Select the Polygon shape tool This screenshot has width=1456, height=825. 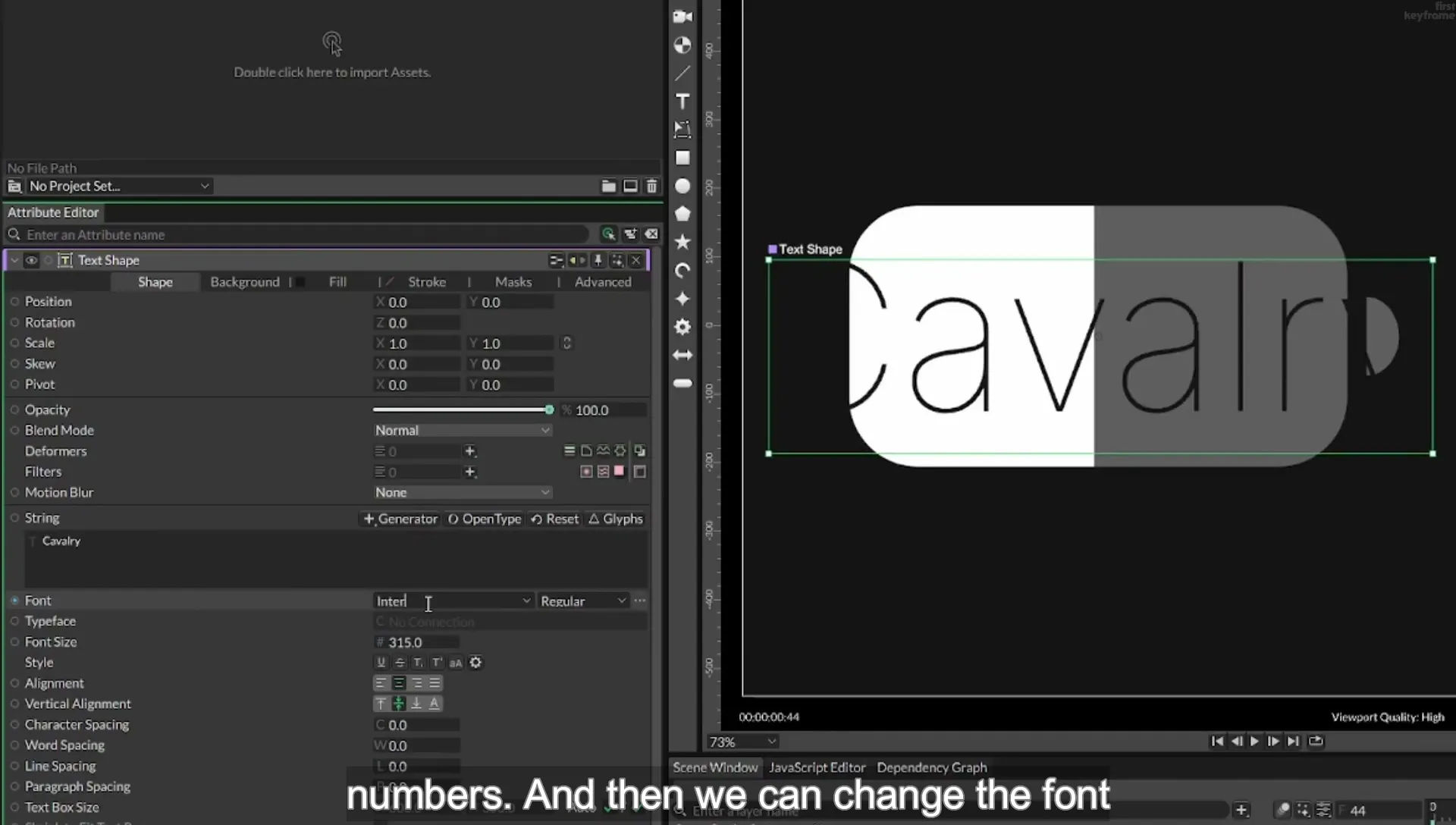[682, 214]
